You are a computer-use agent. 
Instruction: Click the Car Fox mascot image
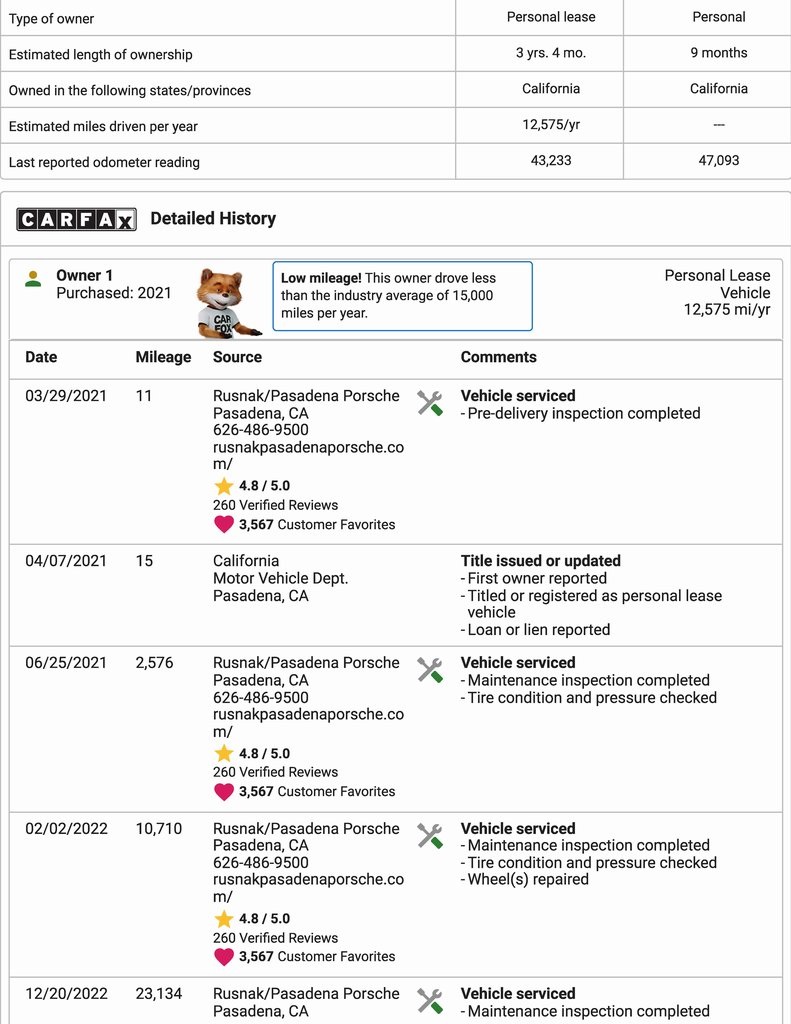coord(226,302)
